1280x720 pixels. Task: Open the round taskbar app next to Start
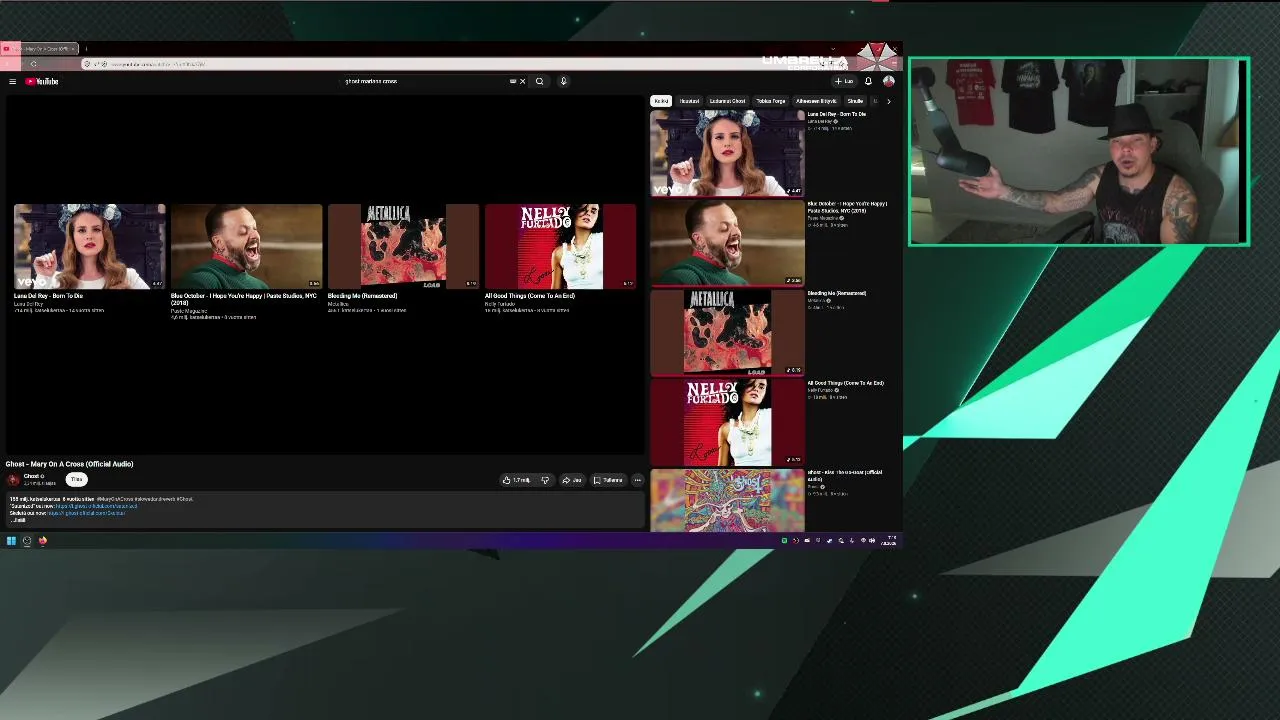[x=27, y=541]
